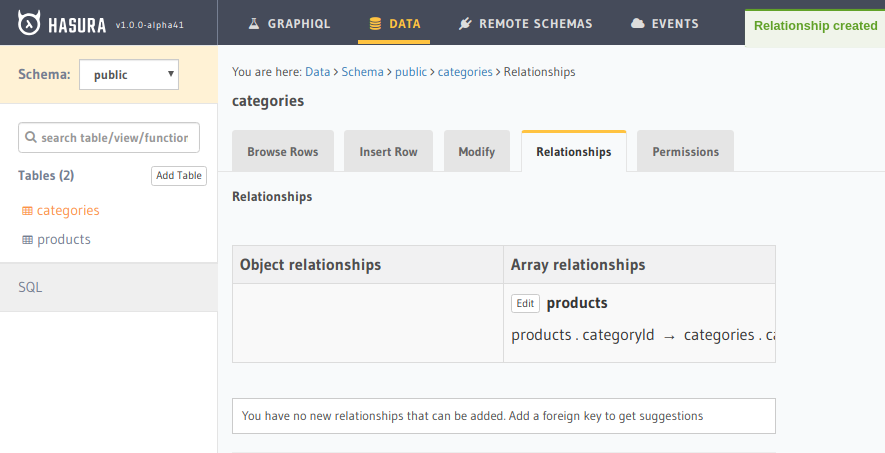
Task: Click the GraphiQL flask icon
Action: pyautogui.click(x=254, y=23)
